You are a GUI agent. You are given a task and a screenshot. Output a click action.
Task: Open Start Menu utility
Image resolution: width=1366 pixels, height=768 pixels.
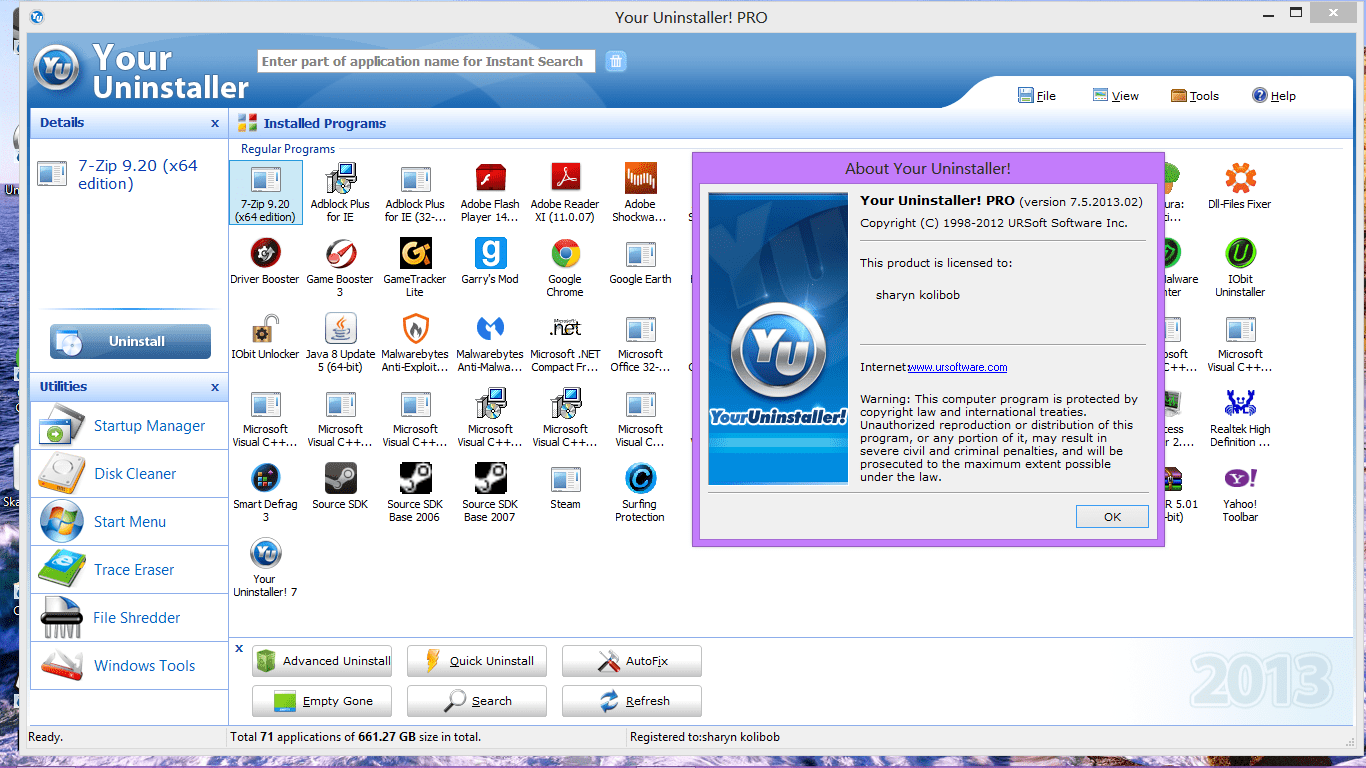[130, 522]
